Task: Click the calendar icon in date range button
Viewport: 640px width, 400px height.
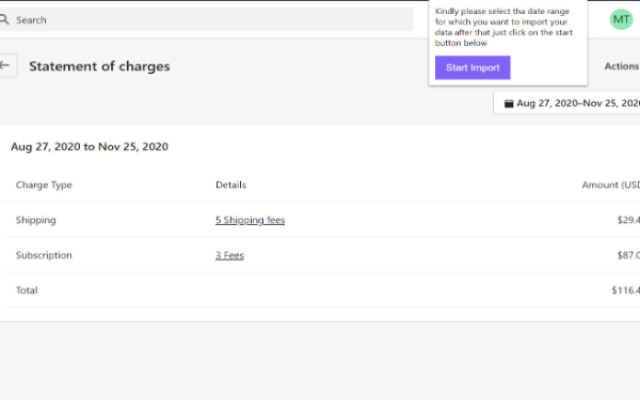Action: tap(509, 103)
